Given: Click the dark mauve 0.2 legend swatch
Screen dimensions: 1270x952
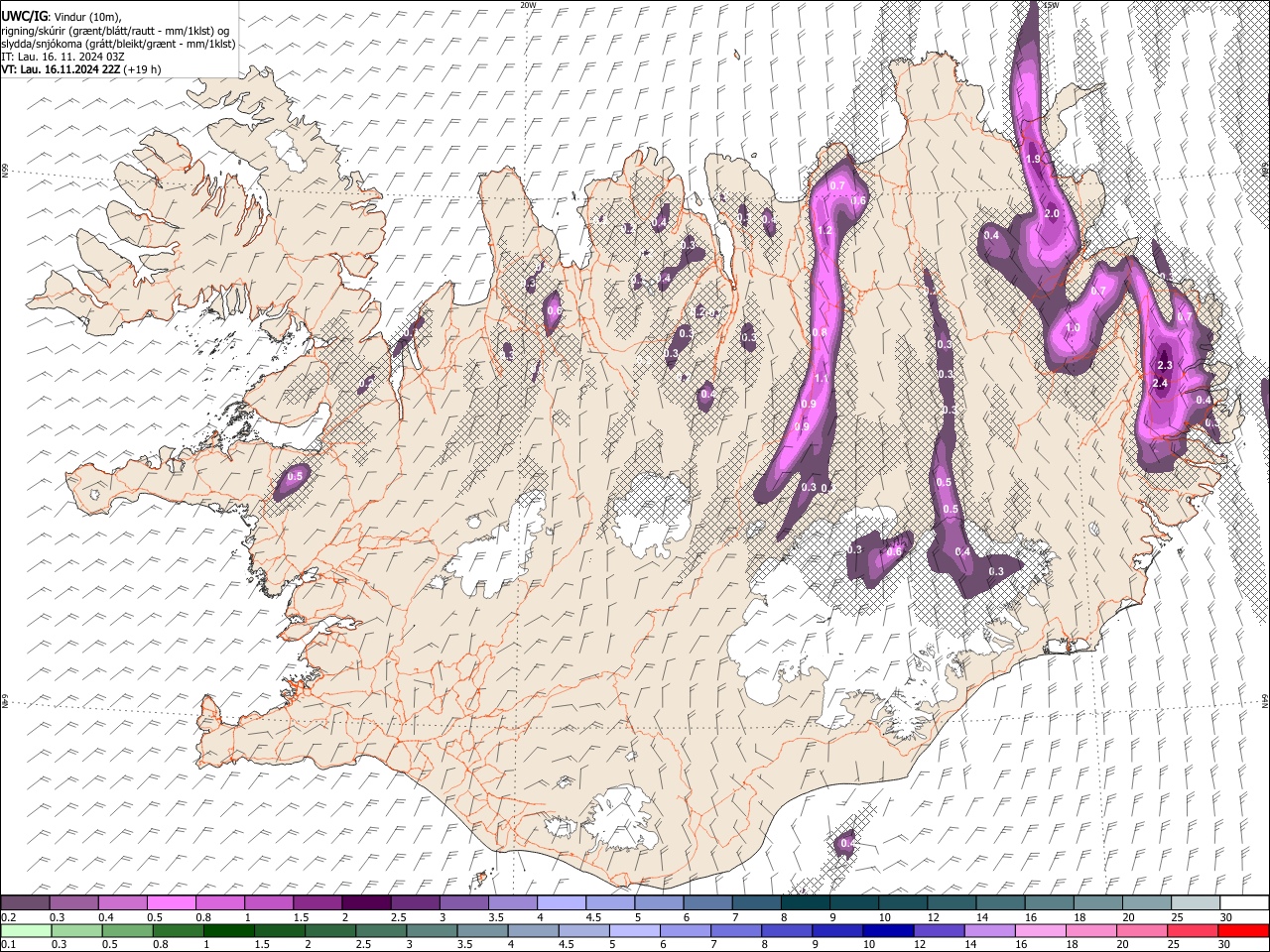Looking at the screenshot, I should 25,903.
